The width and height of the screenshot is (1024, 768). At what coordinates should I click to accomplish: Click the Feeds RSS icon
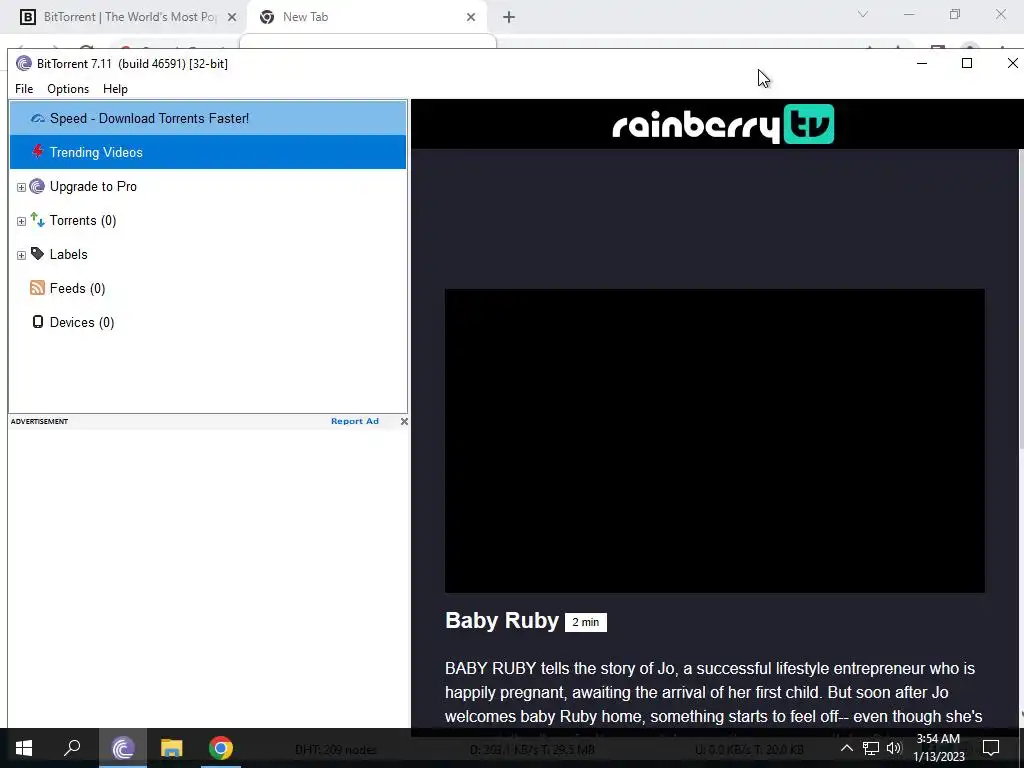tap(38, 288)
